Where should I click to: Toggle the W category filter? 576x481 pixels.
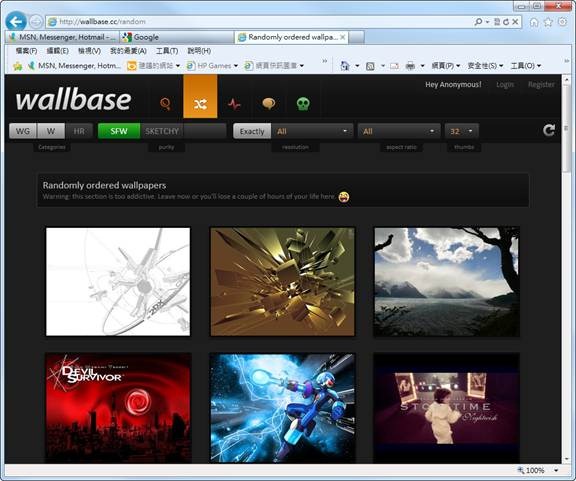click(x=51, y=131)
